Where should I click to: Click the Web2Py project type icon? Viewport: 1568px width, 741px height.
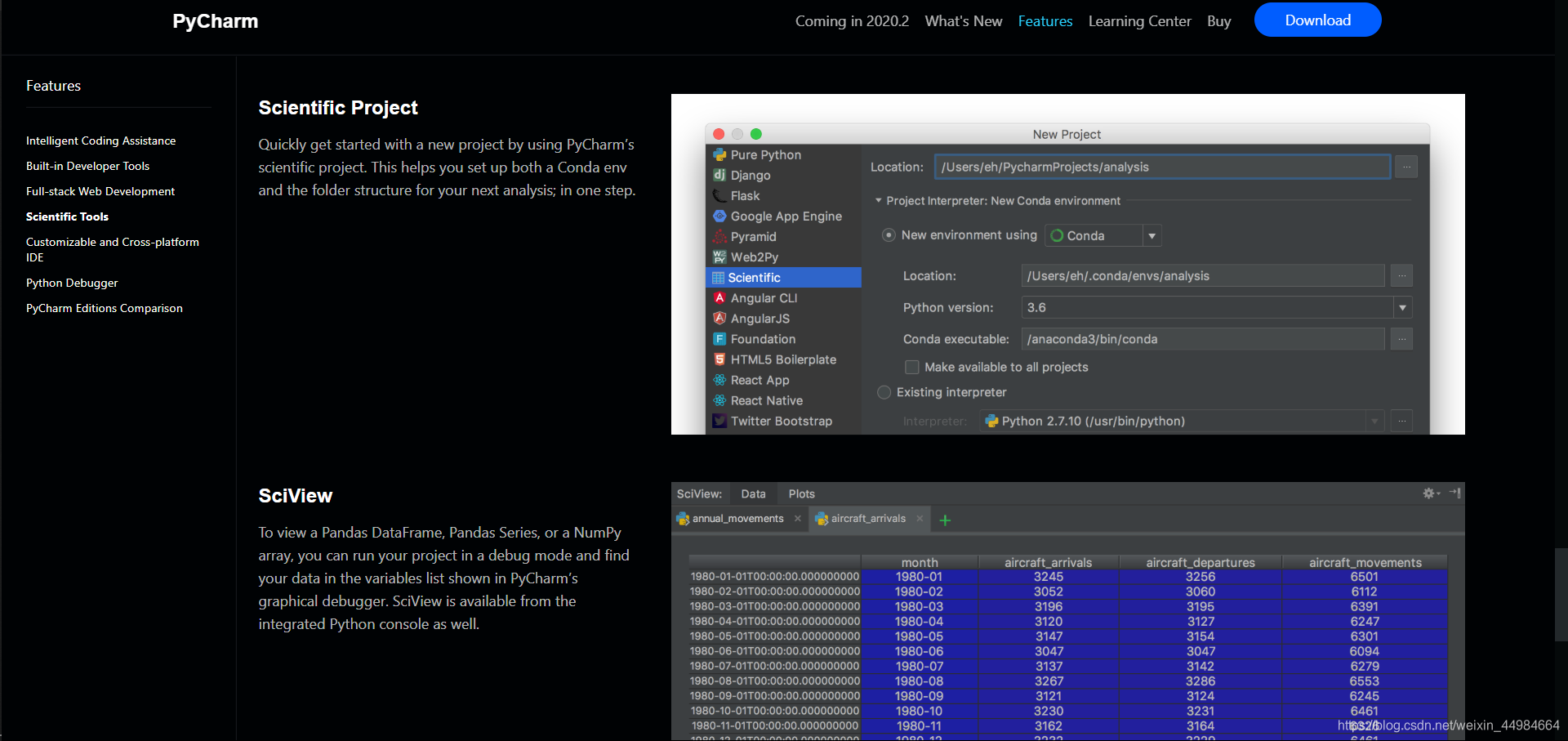pyautogui.click(x=719, y=257)
